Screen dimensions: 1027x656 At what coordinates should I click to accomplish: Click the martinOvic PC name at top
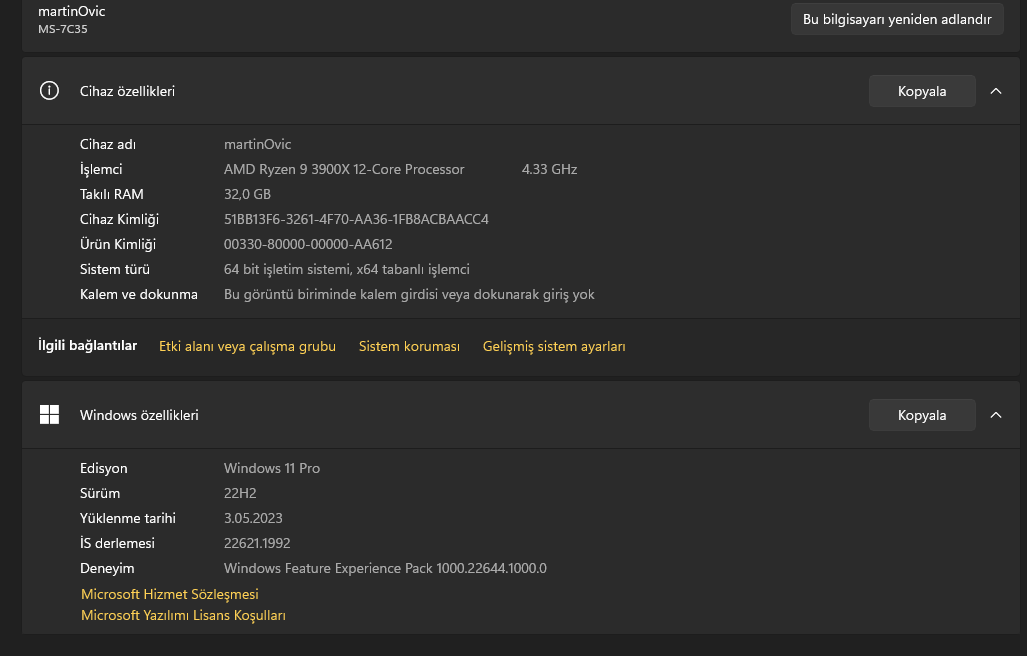(71, 11)
